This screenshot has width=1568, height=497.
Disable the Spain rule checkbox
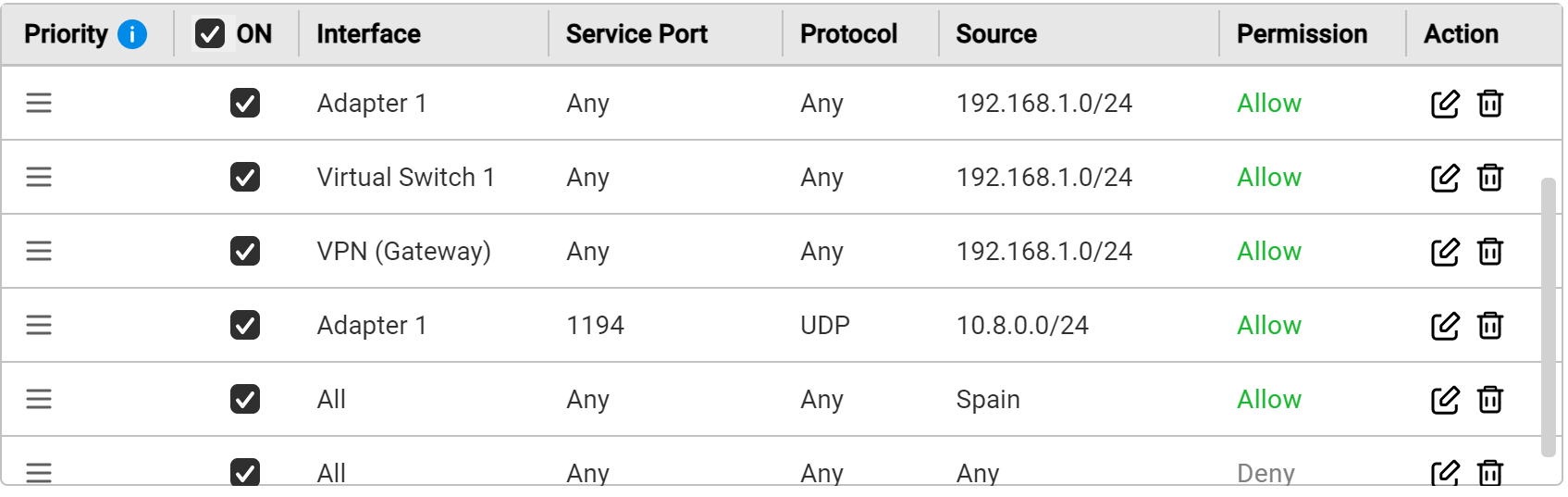click(x=245, y=399)
